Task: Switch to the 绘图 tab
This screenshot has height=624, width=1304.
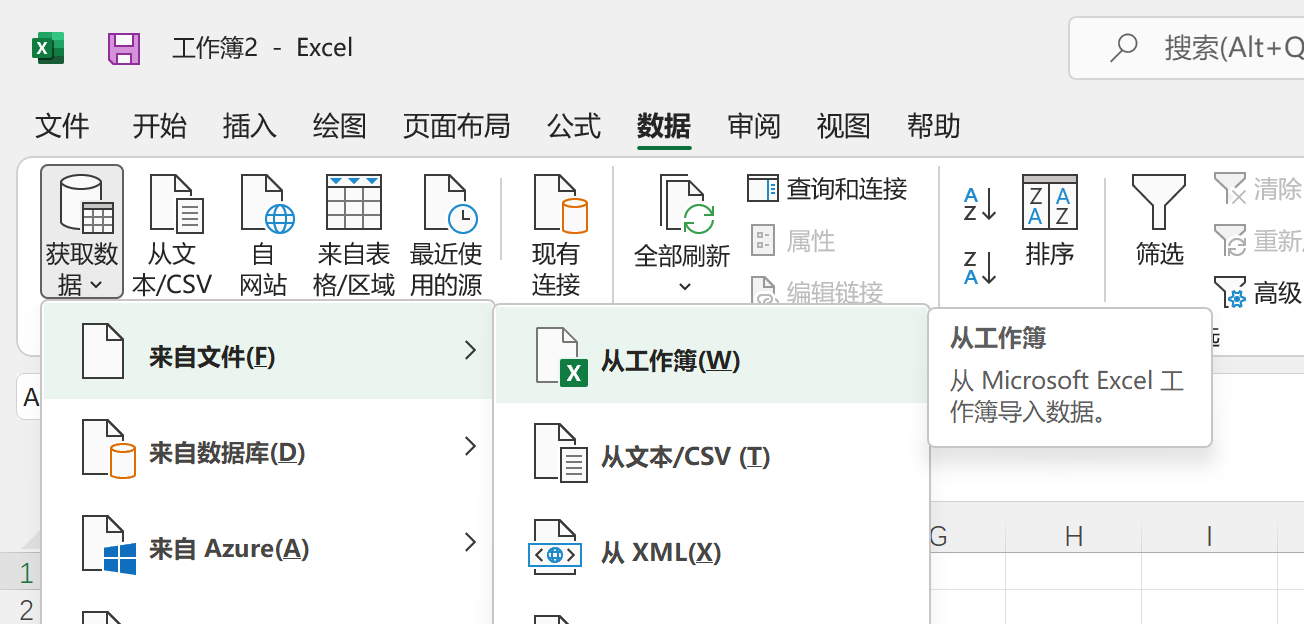Action: [339, 126]
